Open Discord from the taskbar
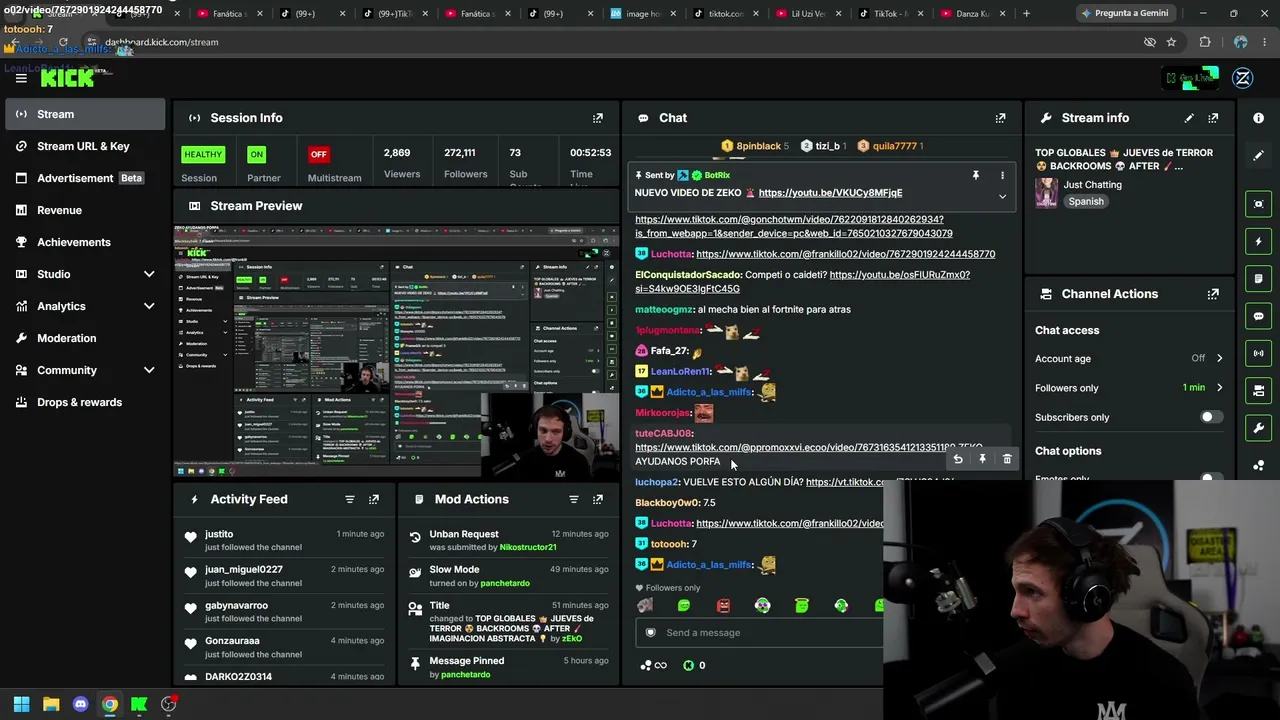 81,704
